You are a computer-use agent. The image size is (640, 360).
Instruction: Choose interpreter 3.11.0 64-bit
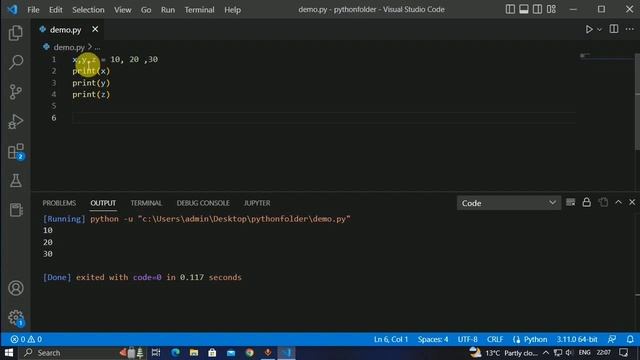click(x=577, y=339)
